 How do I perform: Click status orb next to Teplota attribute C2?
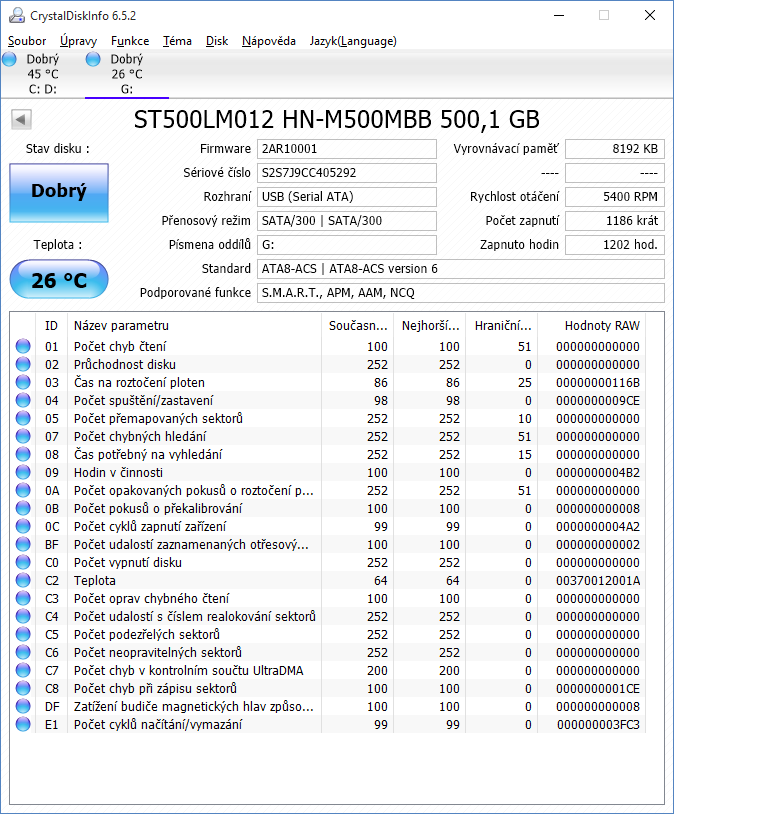pos(23,581)
